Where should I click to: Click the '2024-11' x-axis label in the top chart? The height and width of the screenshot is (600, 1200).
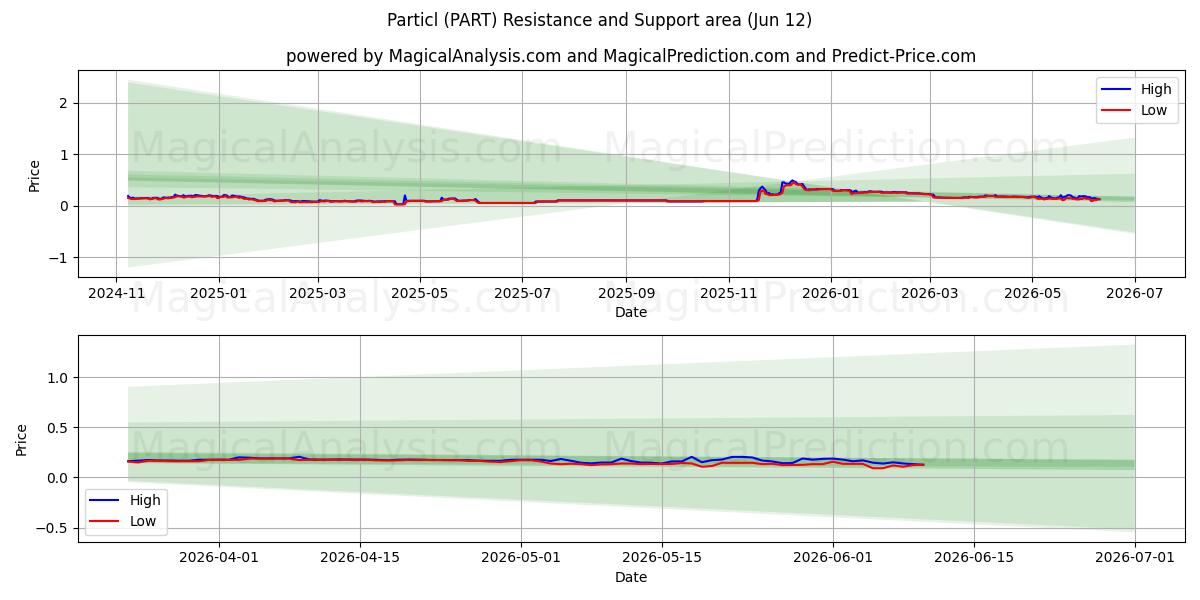pos(117,293)
